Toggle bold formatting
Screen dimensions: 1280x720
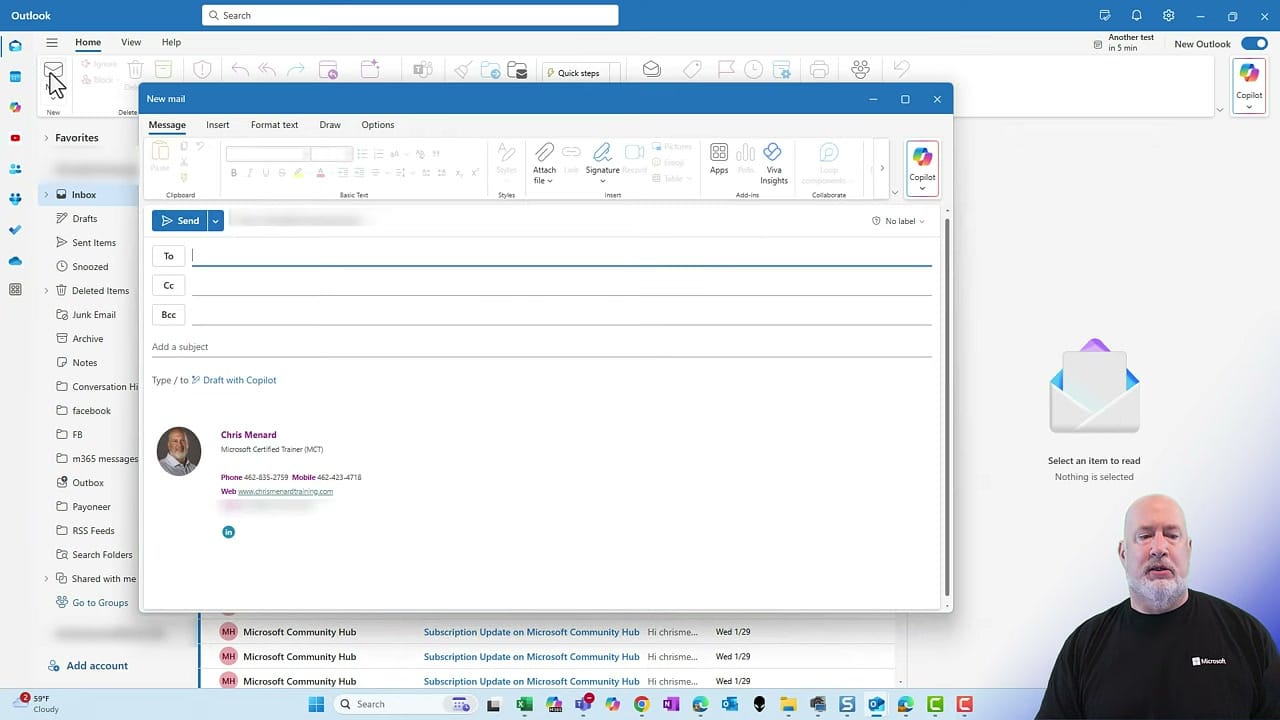point(234,173)
